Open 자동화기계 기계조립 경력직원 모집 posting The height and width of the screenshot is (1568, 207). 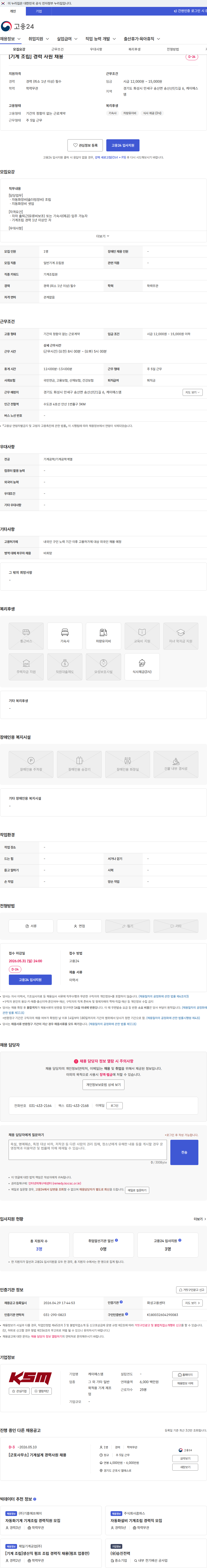pos(33,1520)
